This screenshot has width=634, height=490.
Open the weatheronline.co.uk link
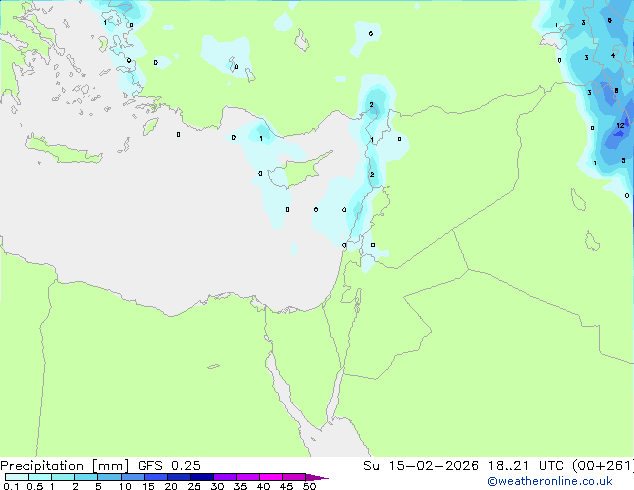coord(550,481)
